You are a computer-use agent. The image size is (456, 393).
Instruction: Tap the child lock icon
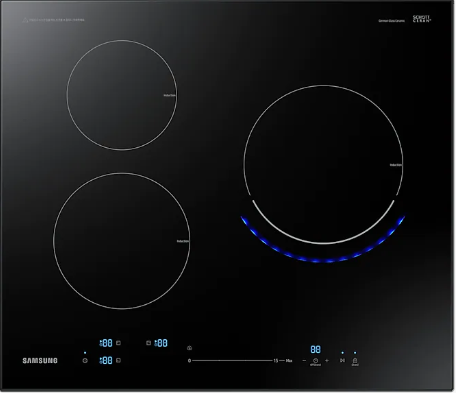pos(355,360)
